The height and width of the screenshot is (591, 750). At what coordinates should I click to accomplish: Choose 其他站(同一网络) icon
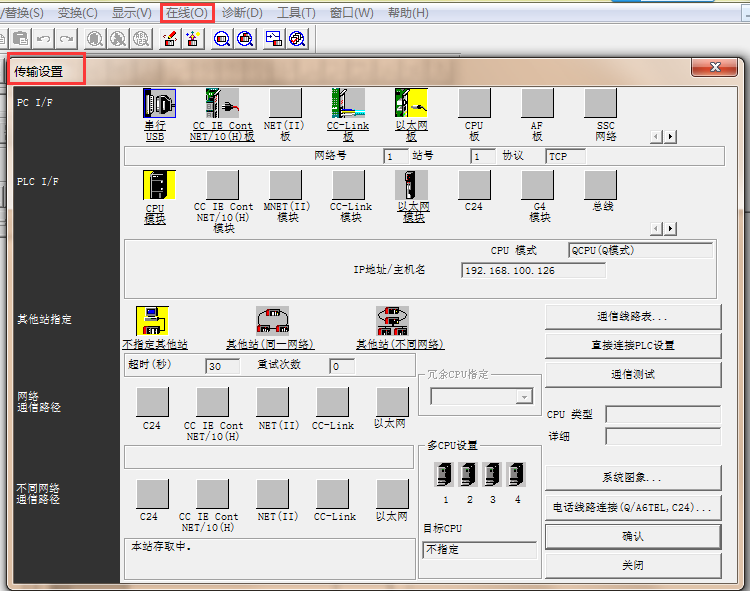(272, 321)
